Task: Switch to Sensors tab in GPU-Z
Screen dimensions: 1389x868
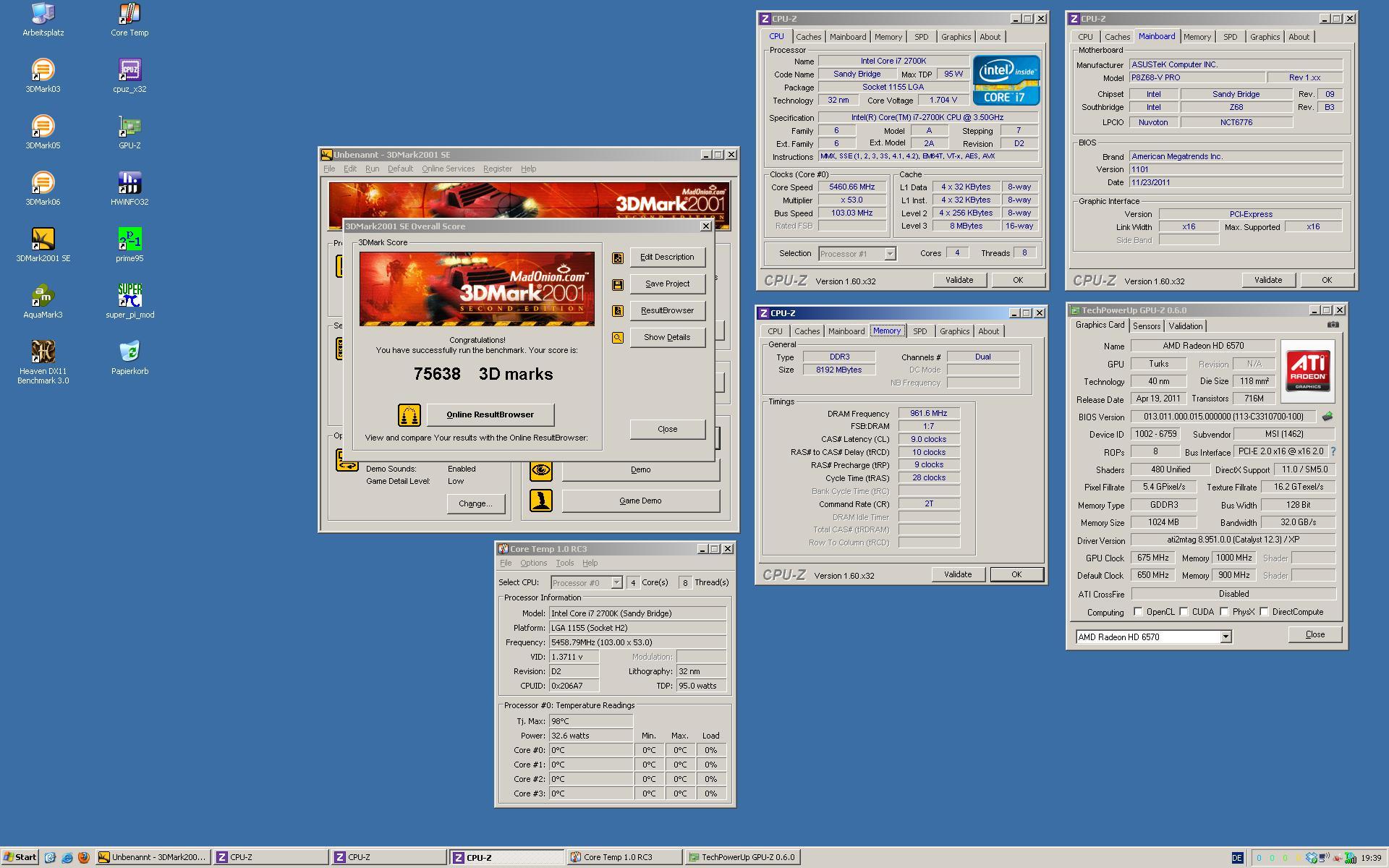Action: pos(1147,326)
